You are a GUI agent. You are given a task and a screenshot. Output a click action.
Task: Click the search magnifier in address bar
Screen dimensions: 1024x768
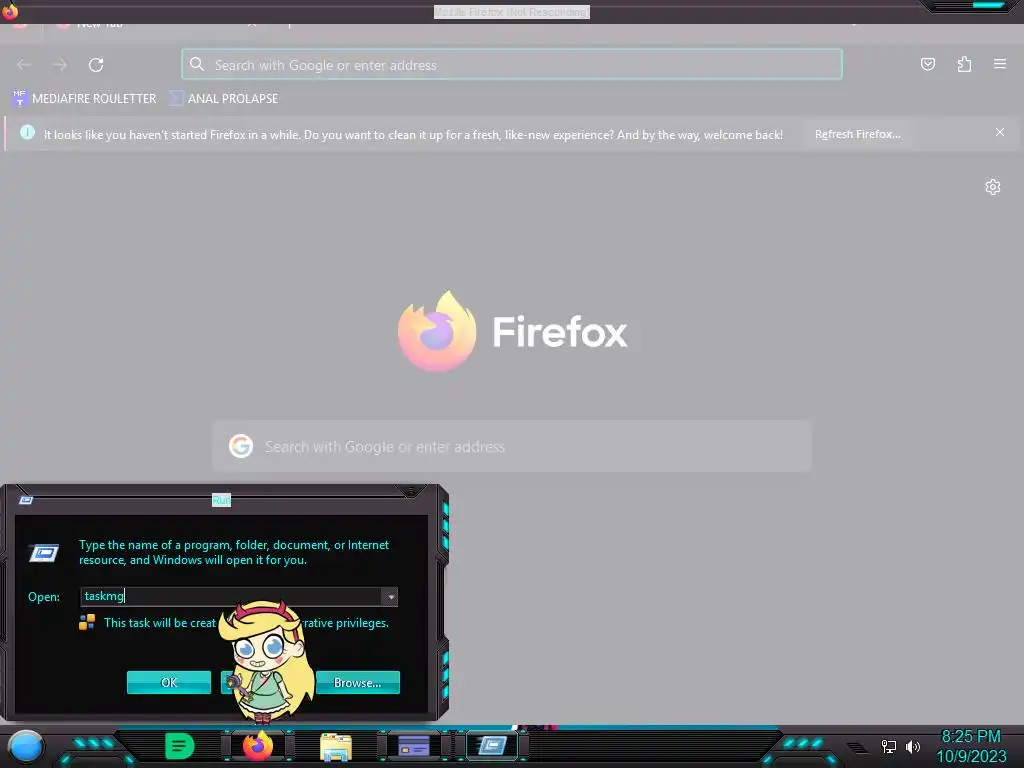coord(197,64)
